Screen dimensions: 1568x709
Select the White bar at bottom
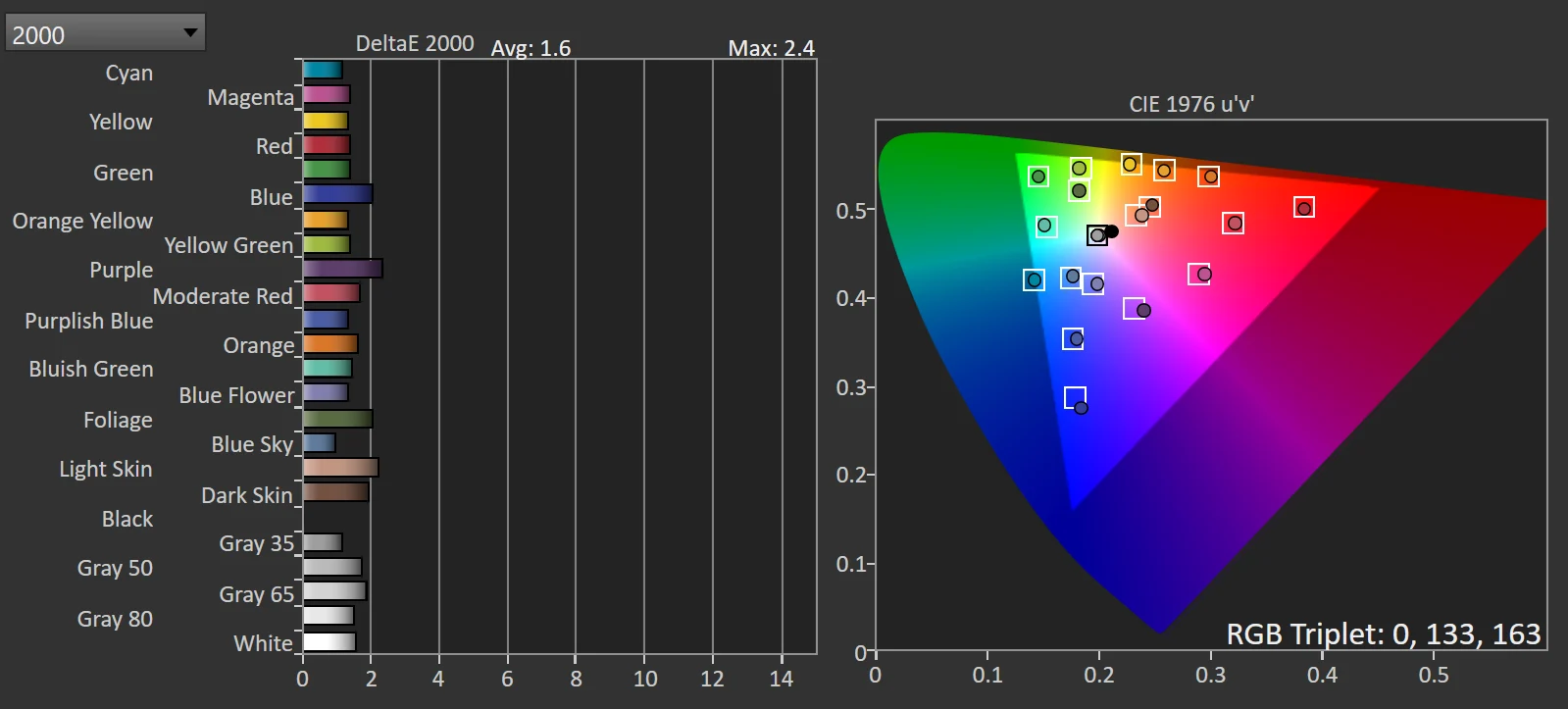pyautogui.click(x=329, y=642)
